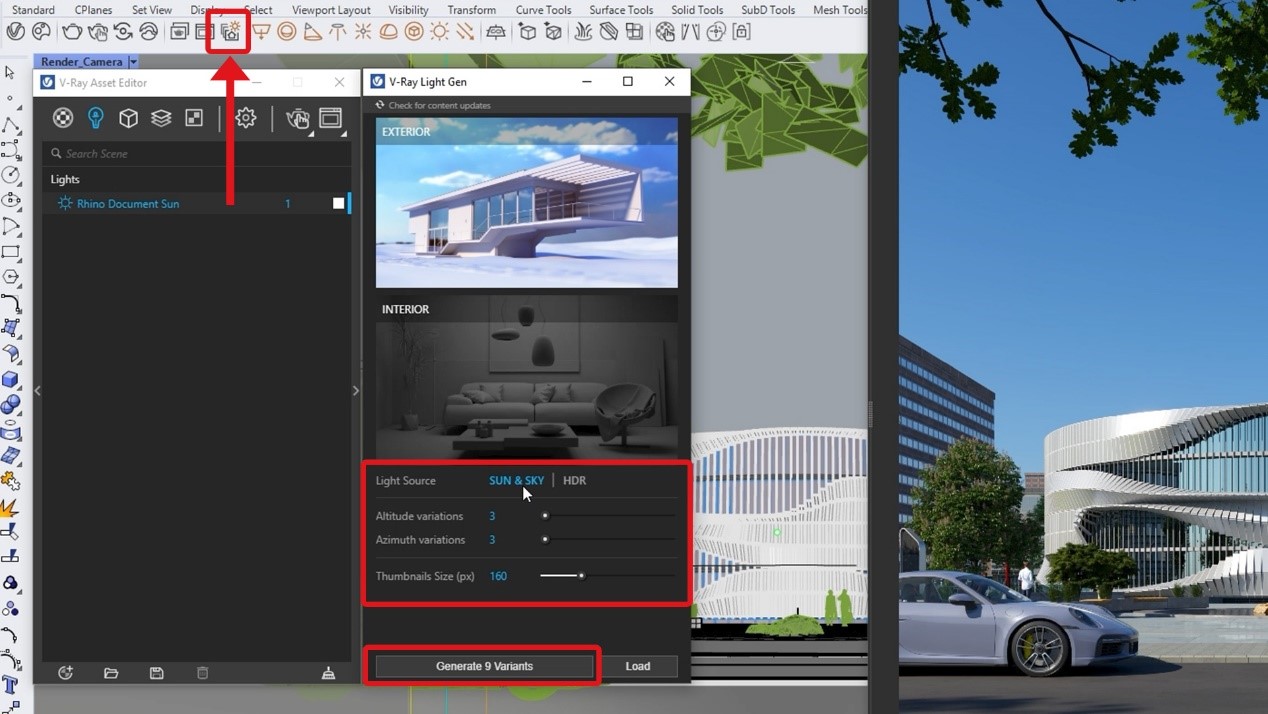The height and width of the screenshot is (714, 1268).
Task: Open the Surface Tools toolbar tab
Action: coord(620,10)
